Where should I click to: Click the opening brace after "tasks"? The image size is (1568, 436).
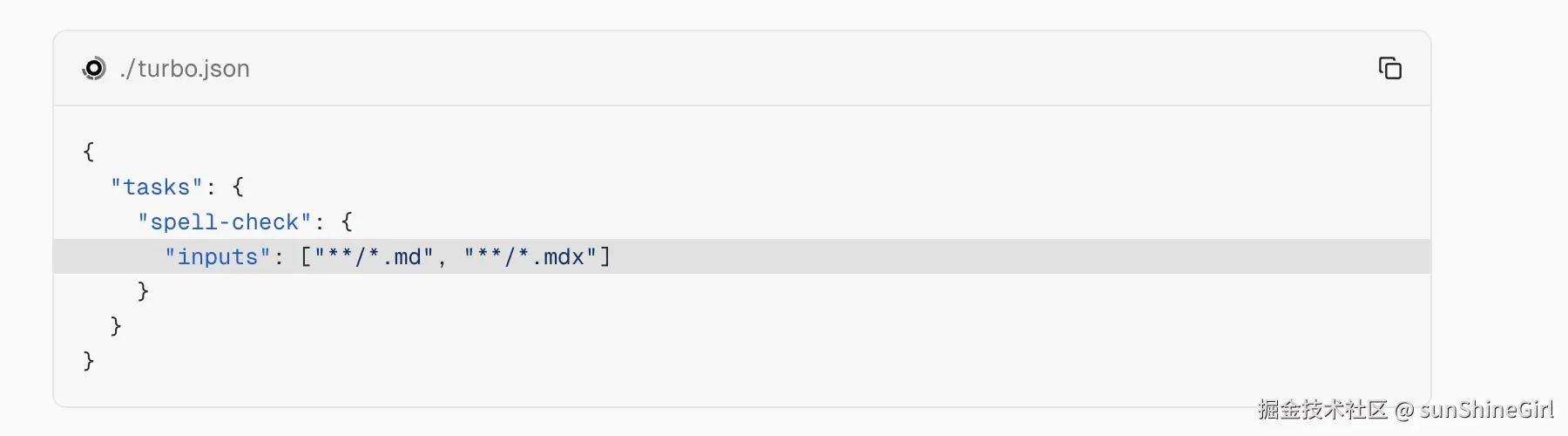tap(238, 187)
